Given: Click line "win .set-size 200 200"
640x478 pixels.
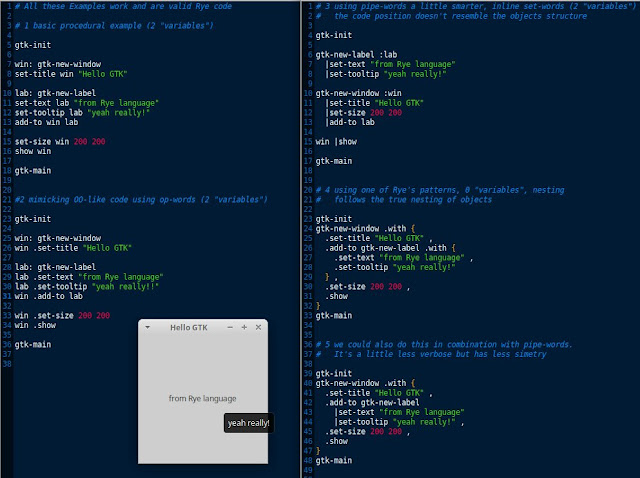Looking at the screenshot, I should coord(62,316).
